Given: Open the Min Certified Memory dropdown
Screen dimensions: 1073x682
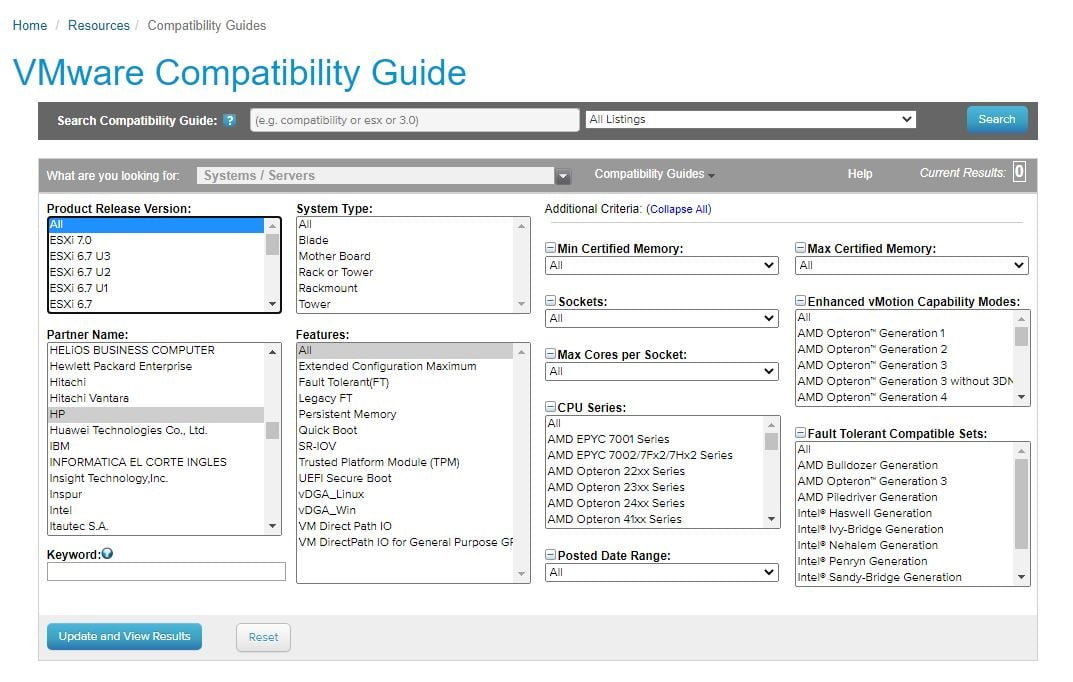Looking at the screenshot, I should 662,265.
